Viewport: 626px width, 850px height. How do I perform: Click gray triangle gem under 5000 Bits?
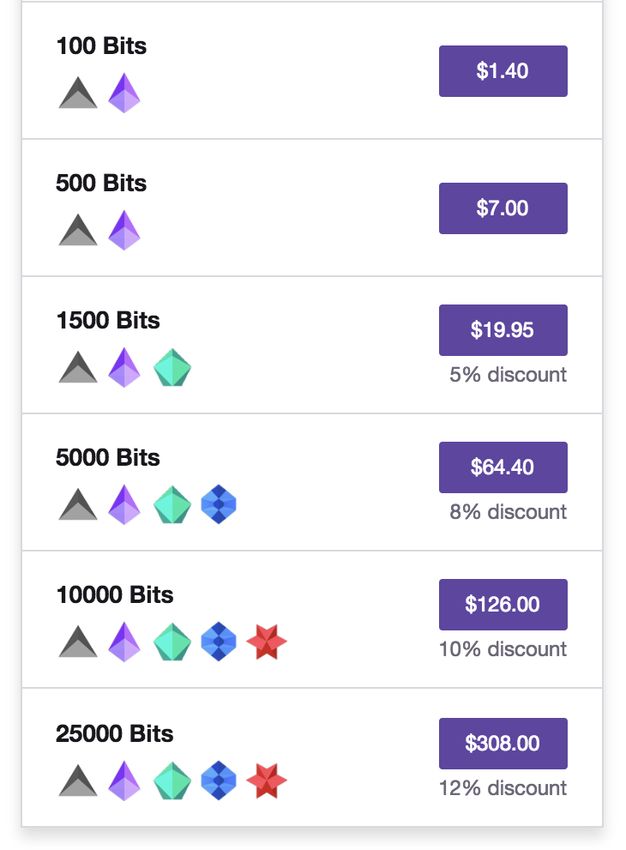click(78, 504)
